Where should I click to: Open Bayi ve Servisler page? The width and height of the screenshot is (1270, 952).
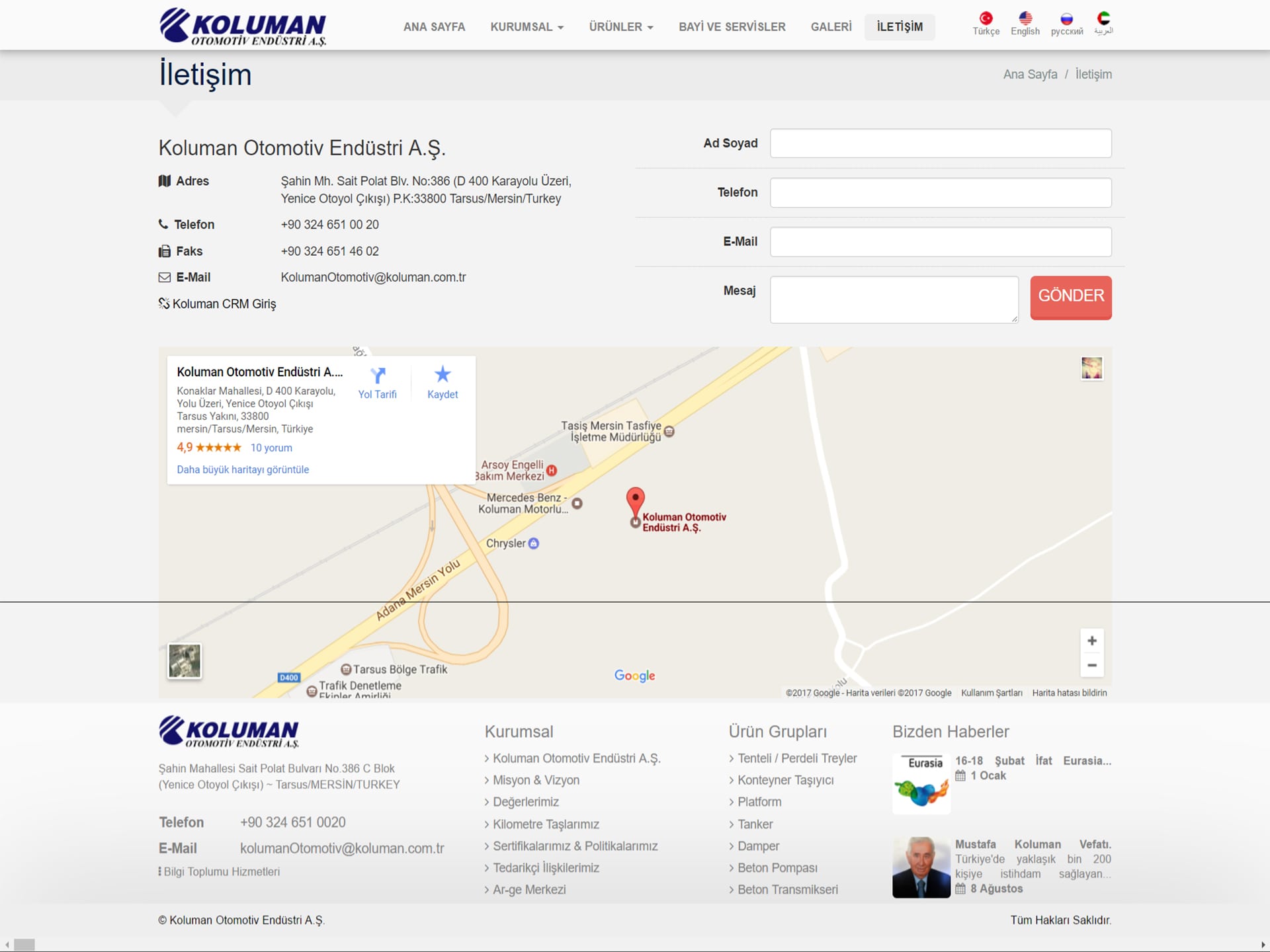click(732, 27)
